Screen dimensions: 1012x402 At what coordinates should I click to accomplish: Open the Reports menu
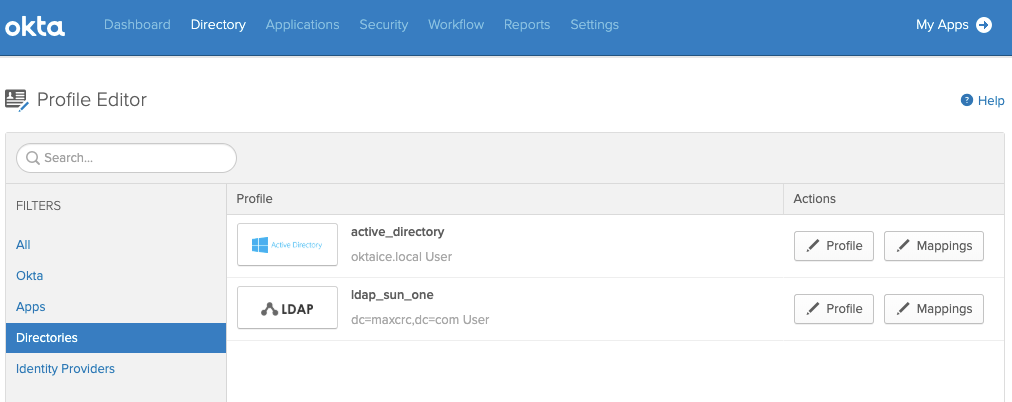coord(527,25)
